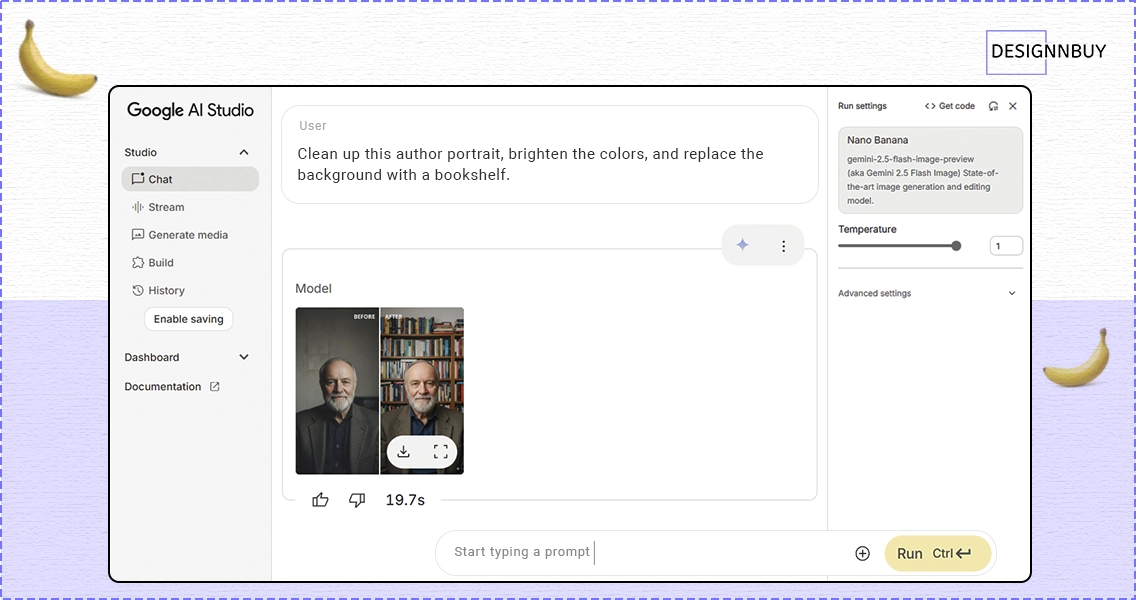Close the Run settings panel
1136x600 pixels.
(x=1013, y=106)
